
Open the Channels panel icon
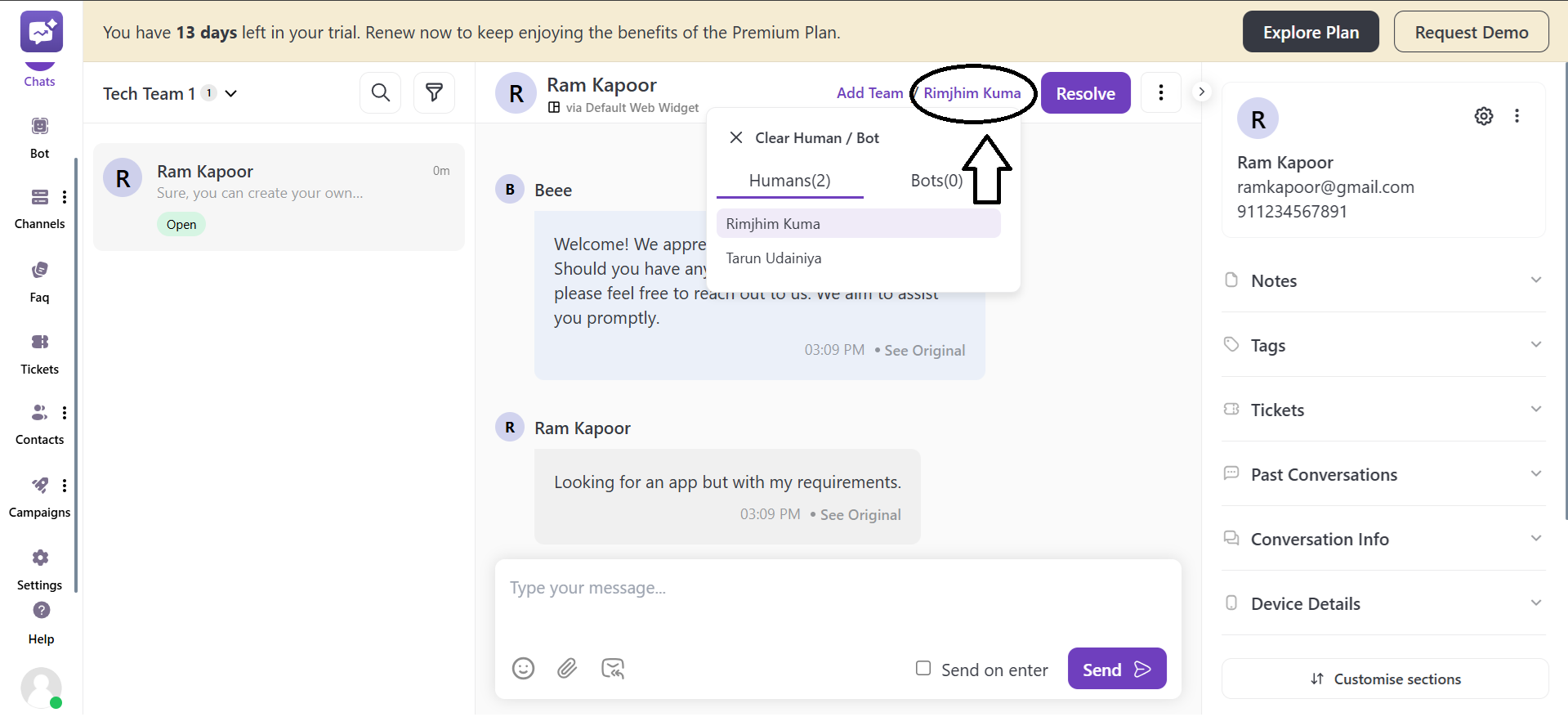click(39, 197)
